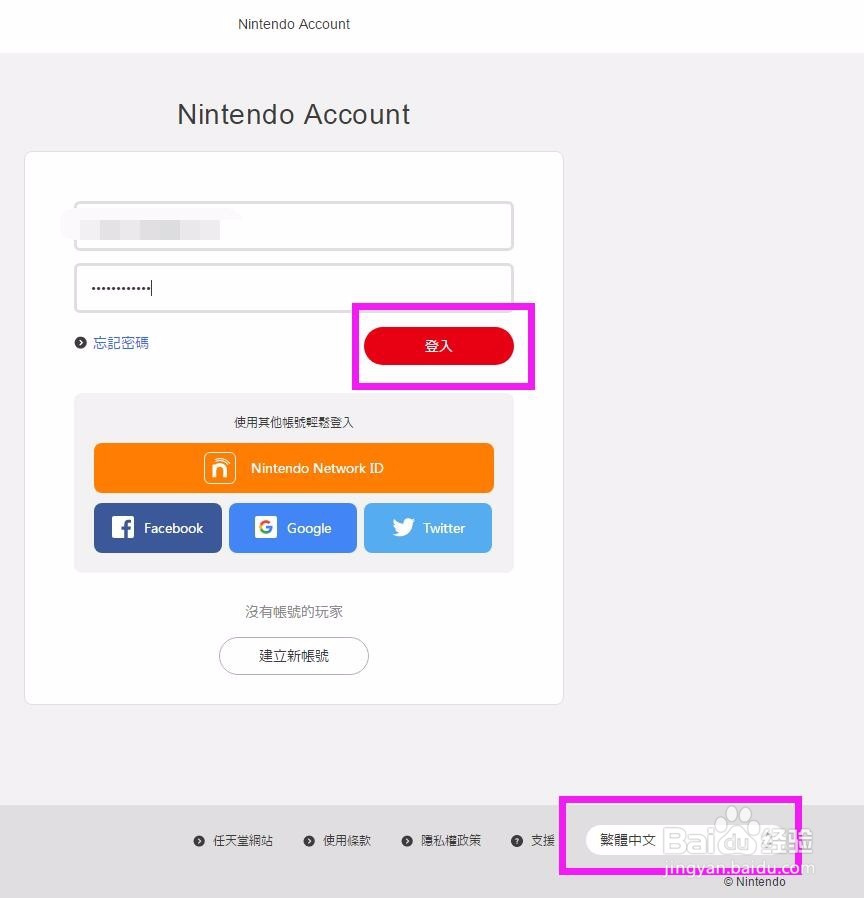Image resolution: width=864 pixels, height=898 pixels.
Task: Open the 支援 support link
Action: point(543,841)
